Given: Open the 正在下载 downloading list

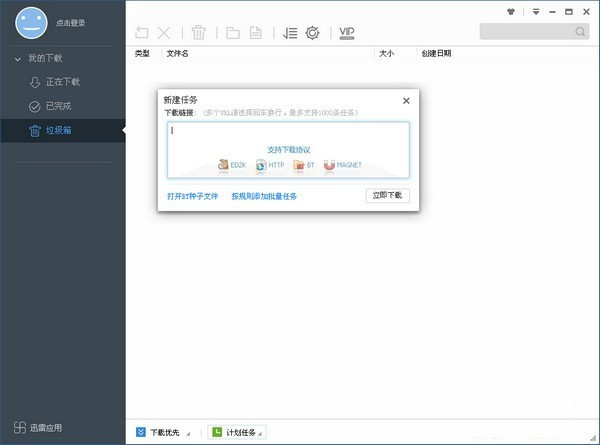Looking at the screenshot, I should [63, 82].
